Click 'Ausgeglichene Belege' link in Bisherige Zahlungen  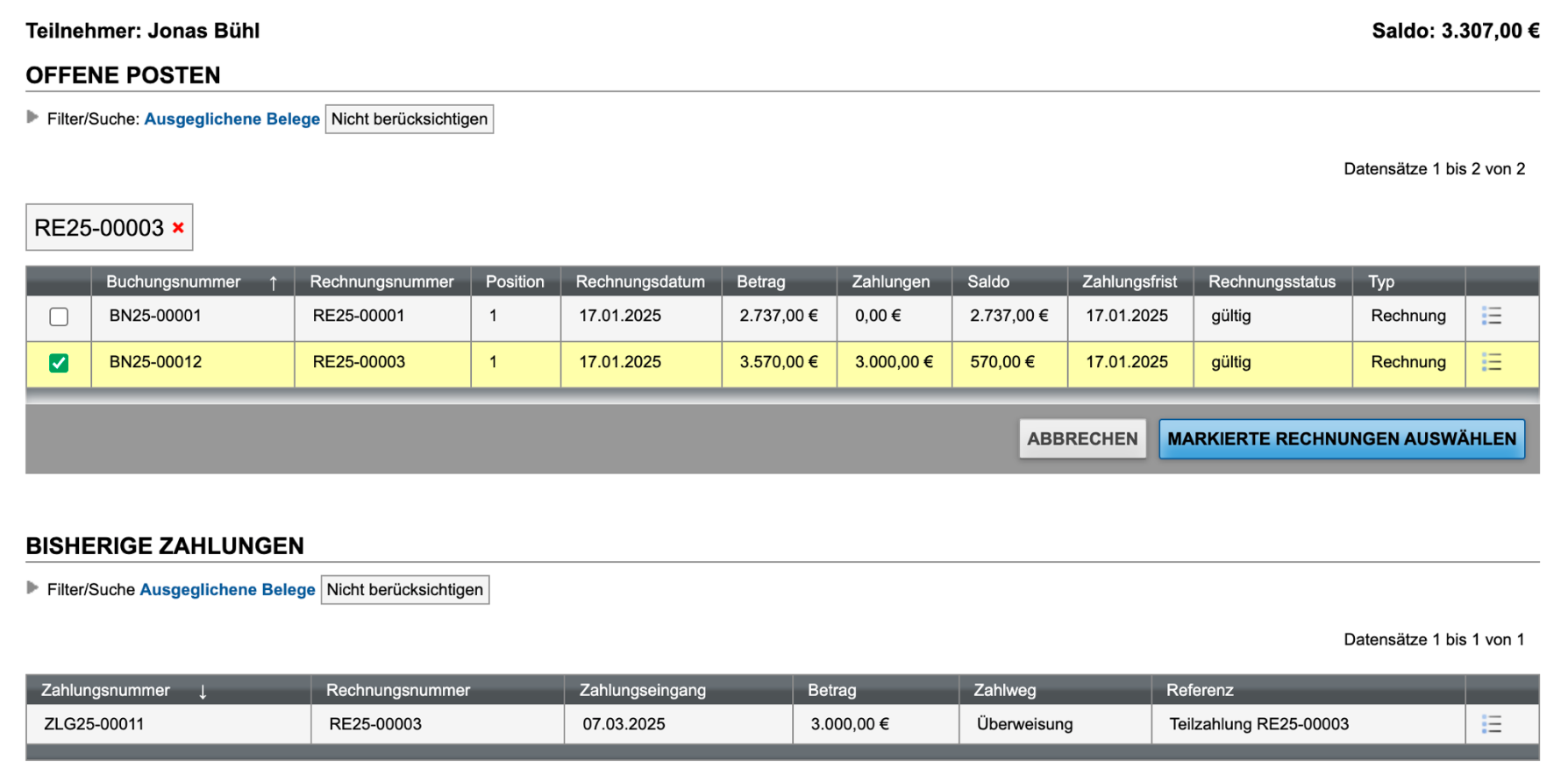click(227, 590)
